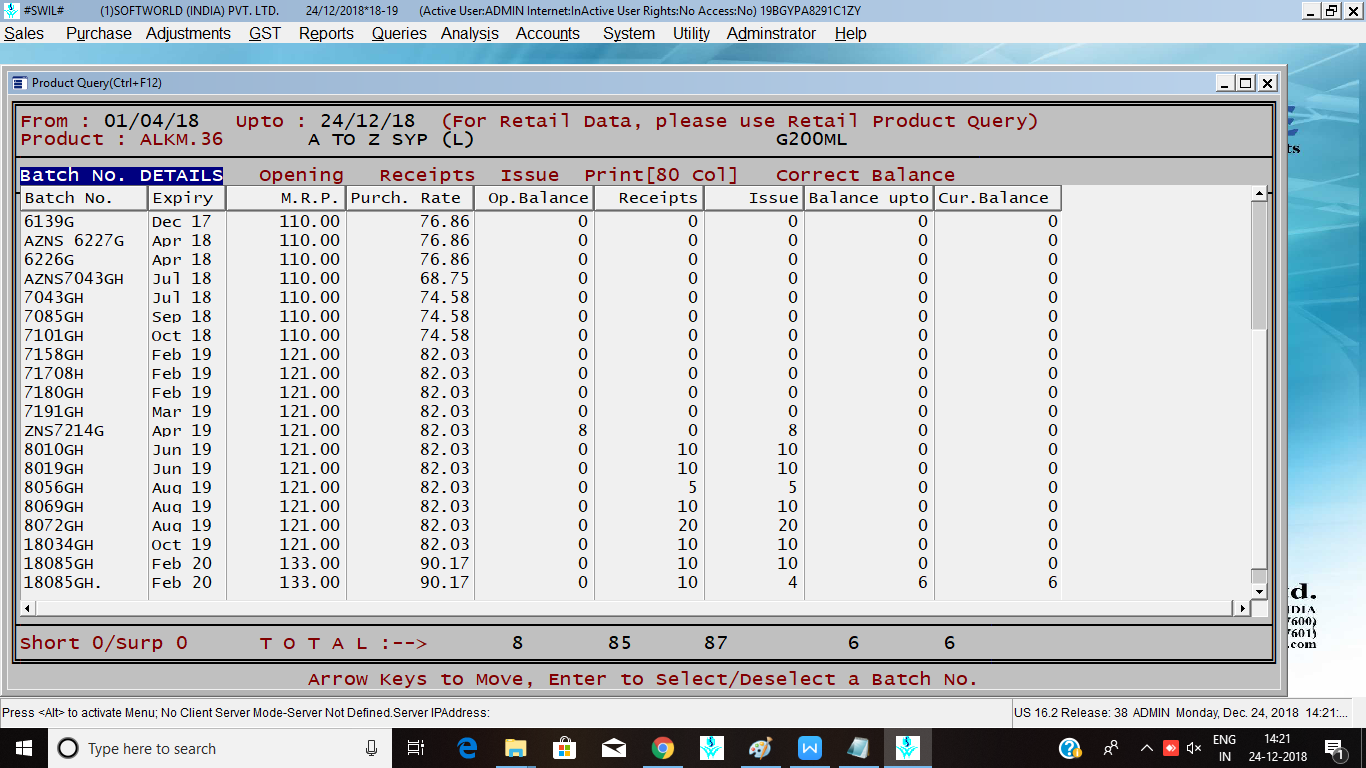Click the highlighted active SWIL taskbar icon

[907, 748]
